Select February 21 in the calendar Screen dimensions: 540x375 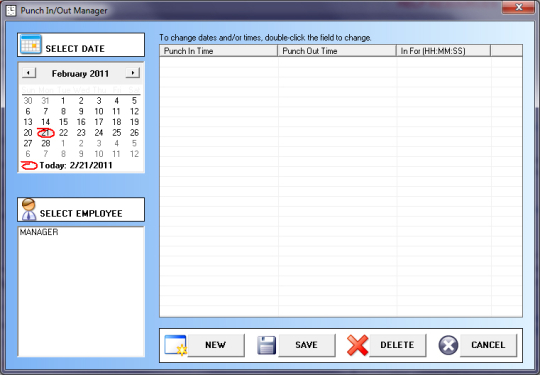(x=45, y=133)
